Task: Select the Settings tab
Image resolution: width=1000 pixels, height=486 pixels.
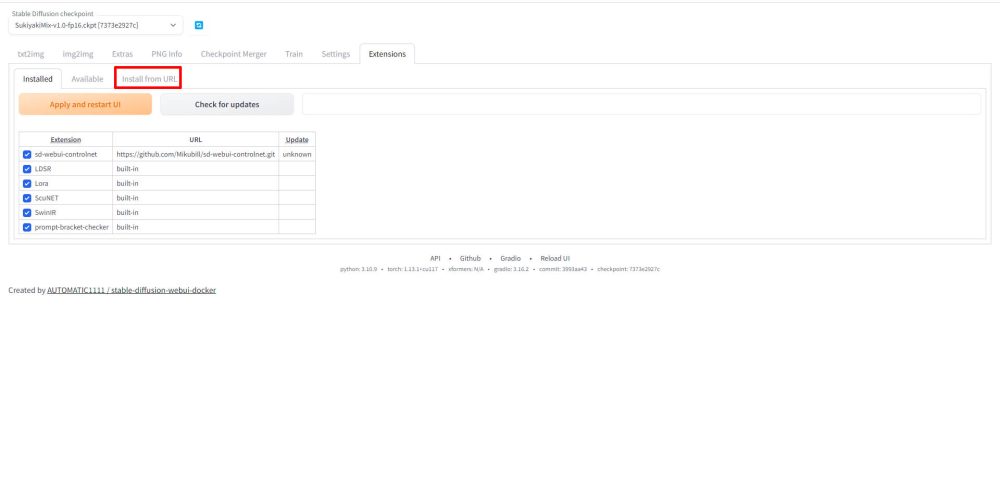Action: coord(335,54)
